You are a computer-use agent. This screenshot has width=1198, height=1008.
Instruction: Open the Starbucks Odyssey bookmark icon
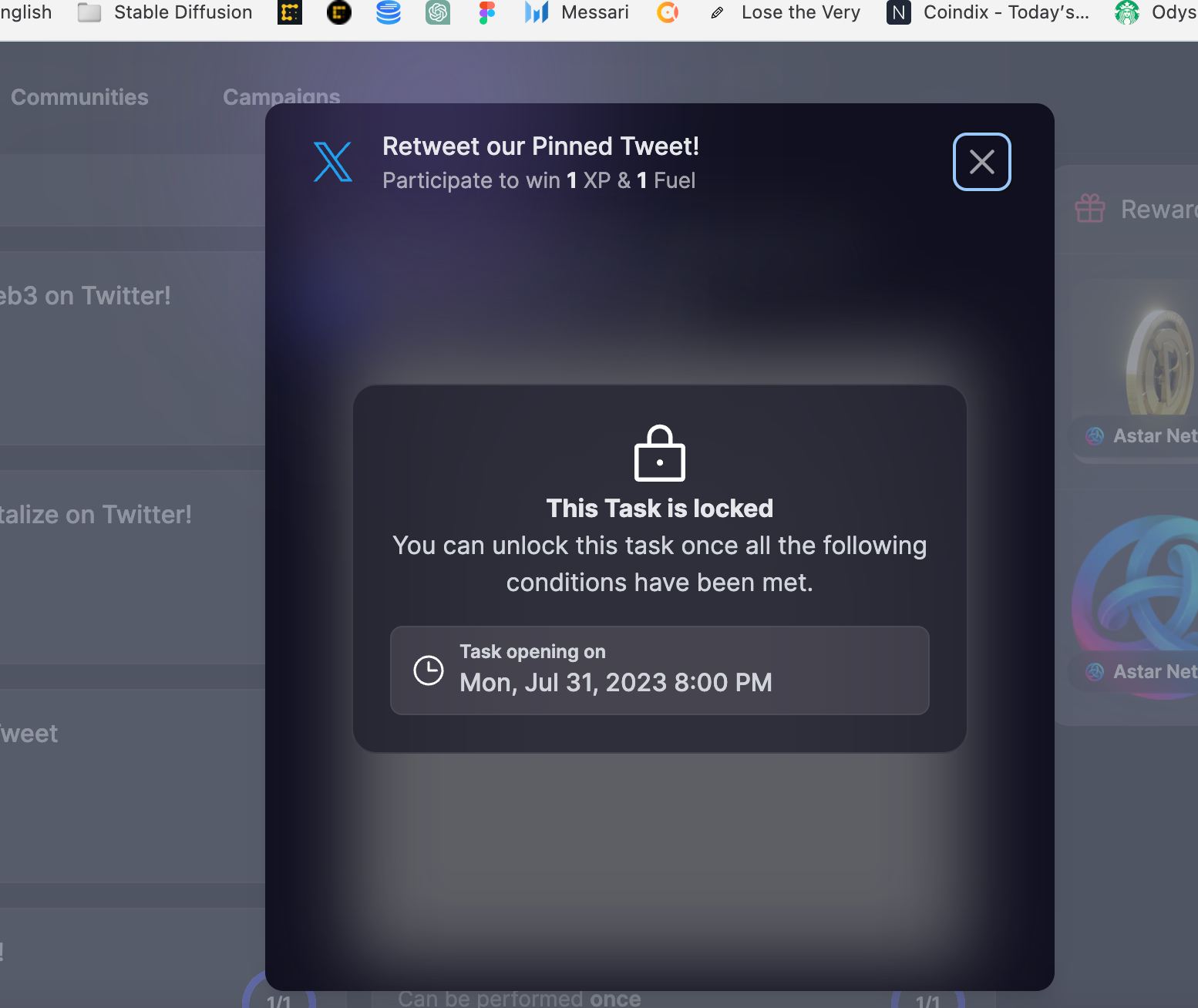(1127, 12)
